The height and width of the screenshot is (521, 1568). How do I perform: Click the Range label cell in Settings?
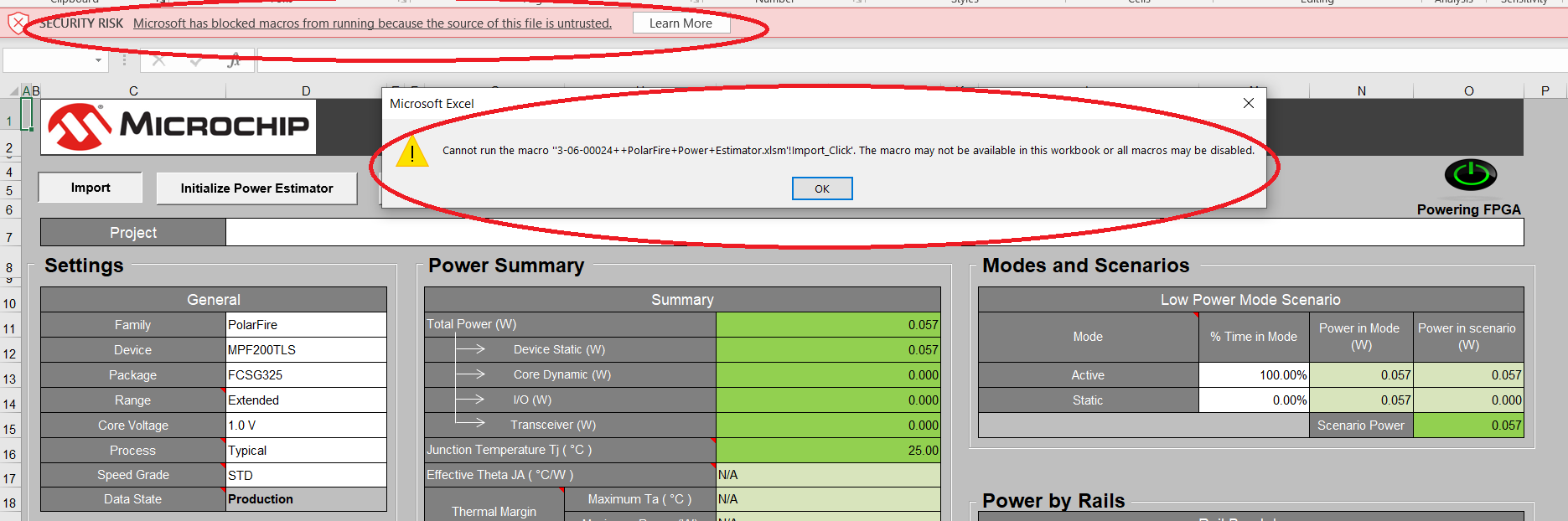pos(133,400)
